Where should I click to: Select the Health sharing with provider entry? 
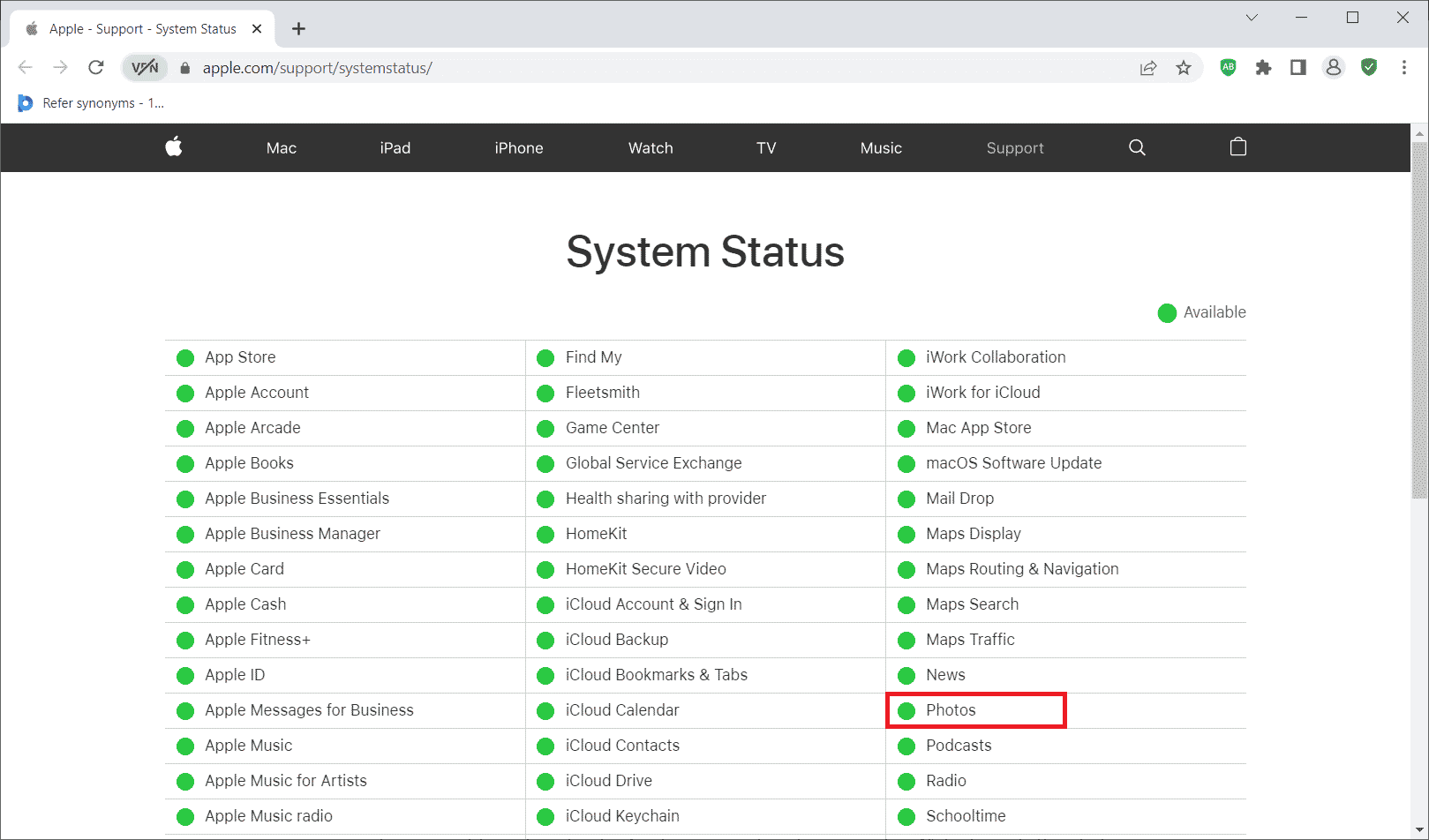point(666,499)
